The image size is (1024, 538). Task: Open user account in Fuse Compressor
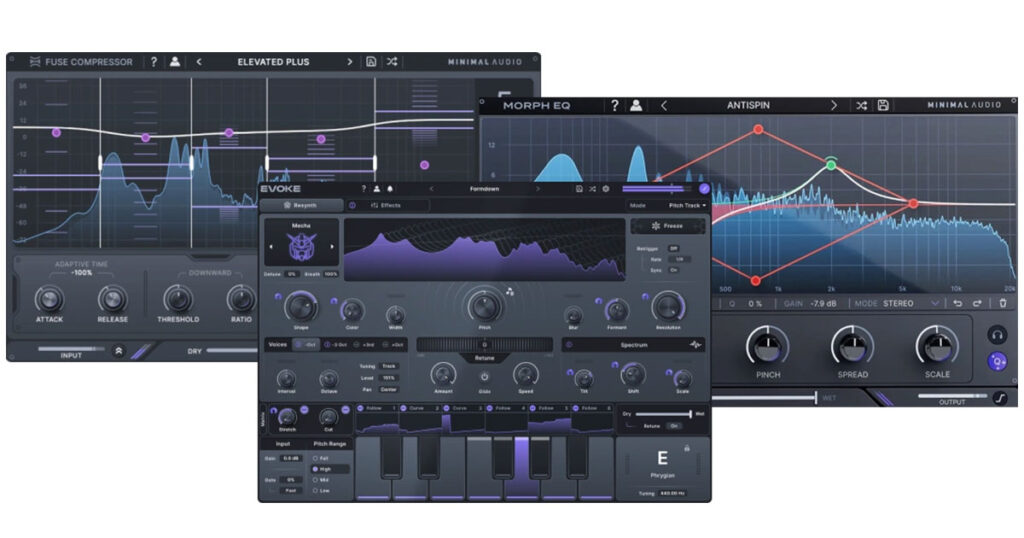(175, 61)
